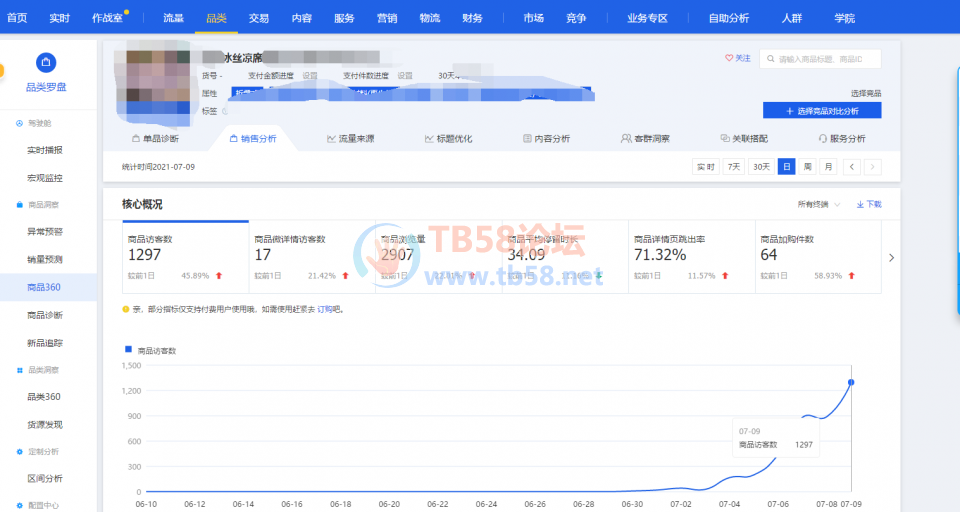The width and height of the screenshot is (960, 512).
Task: Open the 首页 top menu
Action: pos(17,18)
